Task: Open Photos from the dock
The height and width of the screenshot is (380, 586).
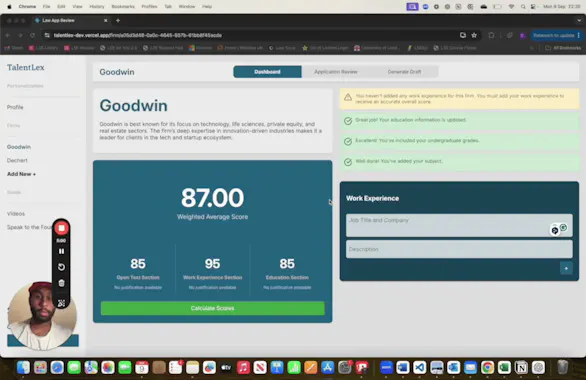Action: pos(108,368)
